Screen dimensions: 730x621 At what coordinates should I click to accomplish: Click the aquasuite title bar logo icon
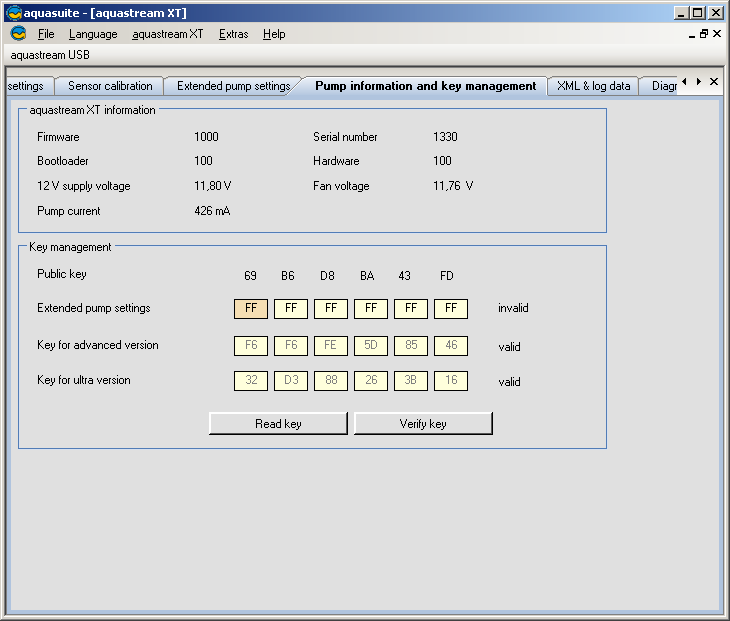click(14, 13)
